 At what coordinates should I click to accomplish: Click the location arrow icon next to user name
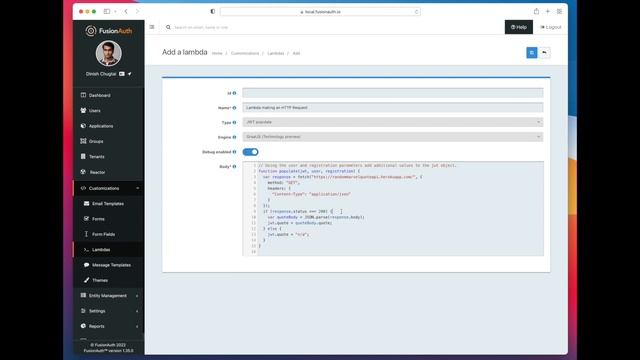coord(129,74)
